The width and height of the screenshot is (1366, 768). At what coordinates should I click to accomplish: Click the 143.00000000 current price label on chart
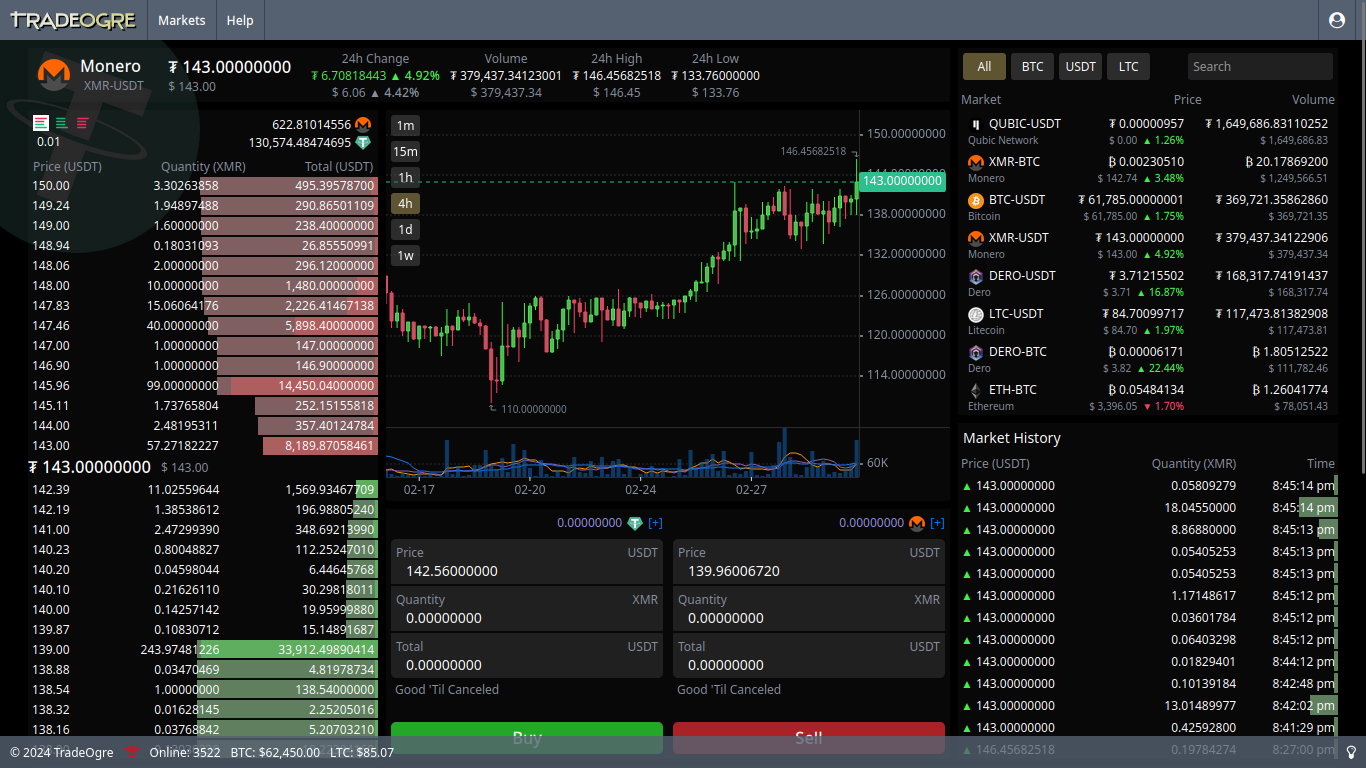(x=902, y=181)
